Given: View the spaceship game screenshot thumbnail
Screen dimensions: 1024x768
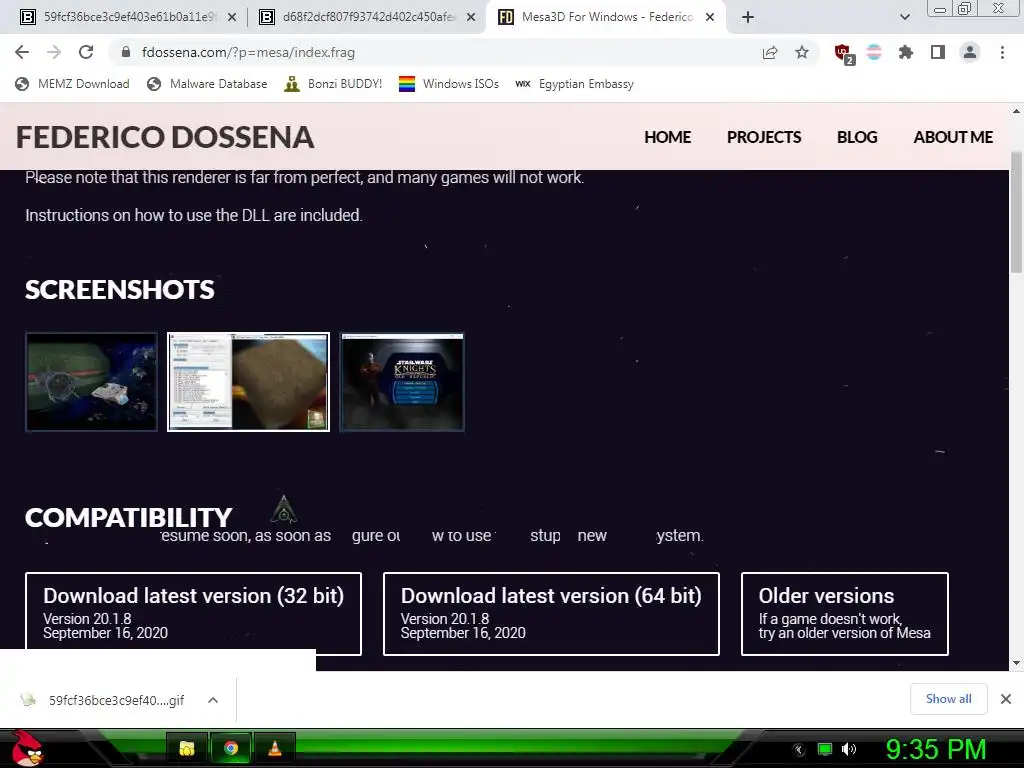Looking at the screenshot, I should pyautogui.click(x=91, y=382).
